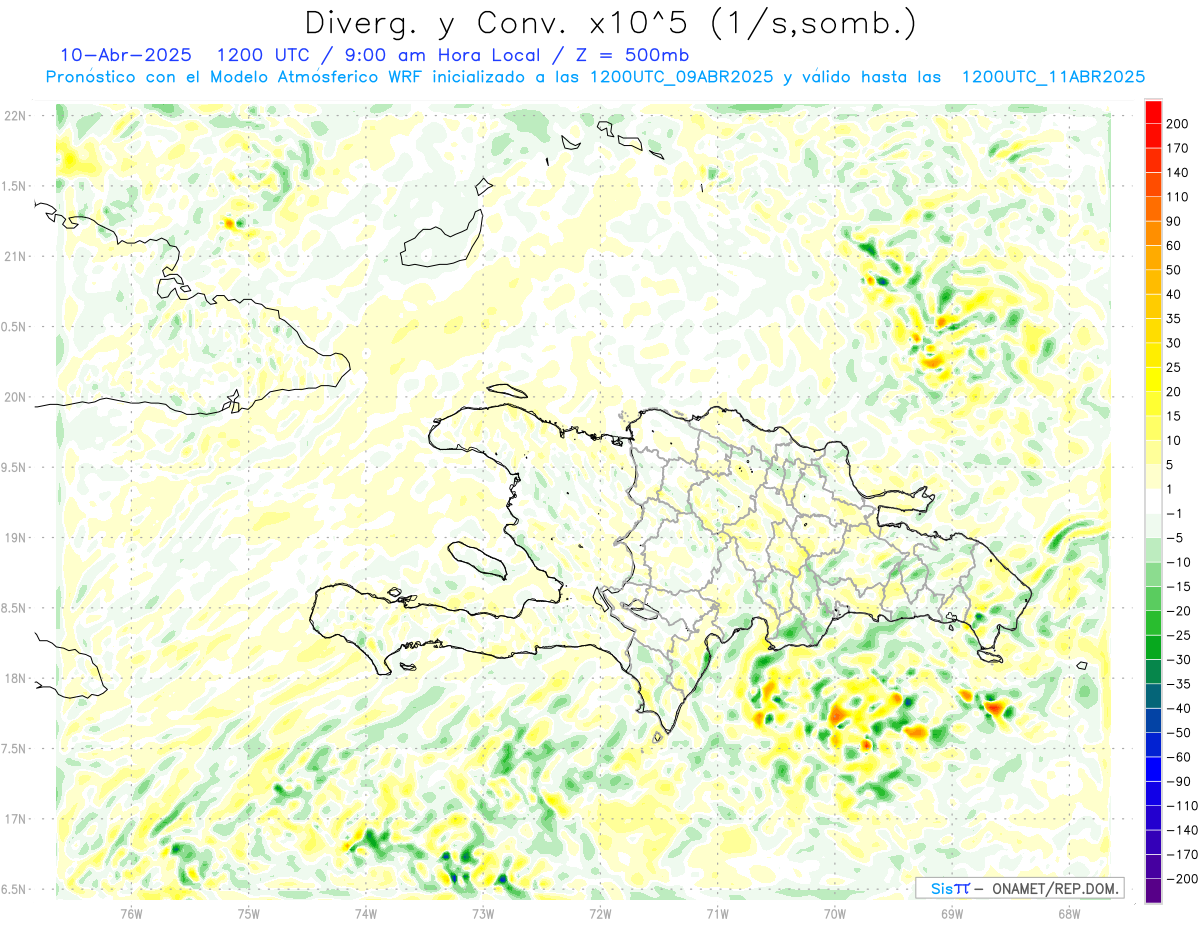Click the '1200UTC_09ABR2025' initialization time text
The height and width of the screenshot is (927, 1200).
pyautogui.click(x=682, y=77)
